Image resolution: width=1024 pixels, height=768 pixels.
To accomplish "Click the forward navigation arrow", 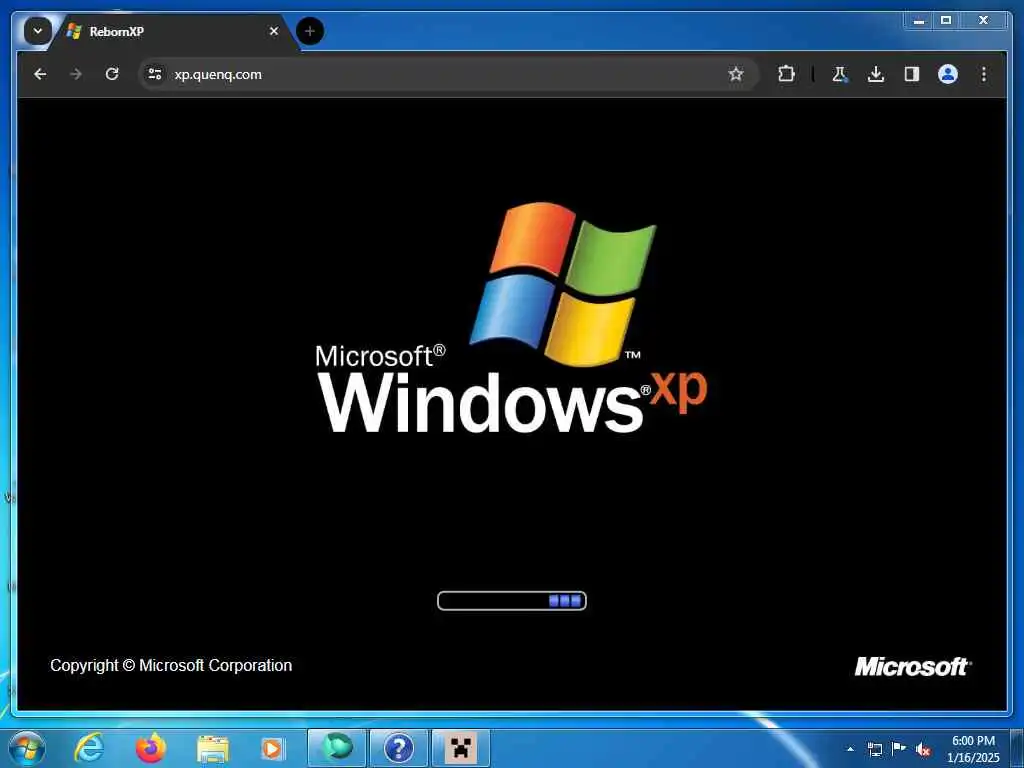I will point(76,74).
